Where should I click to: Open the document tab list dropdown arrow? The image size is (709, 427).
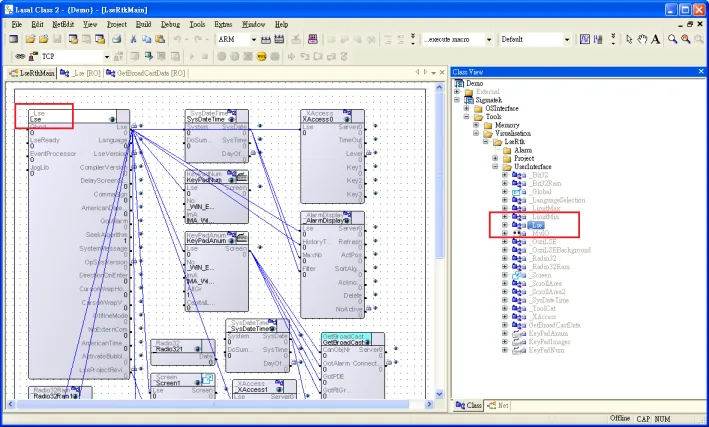click(x=434, y=72)
